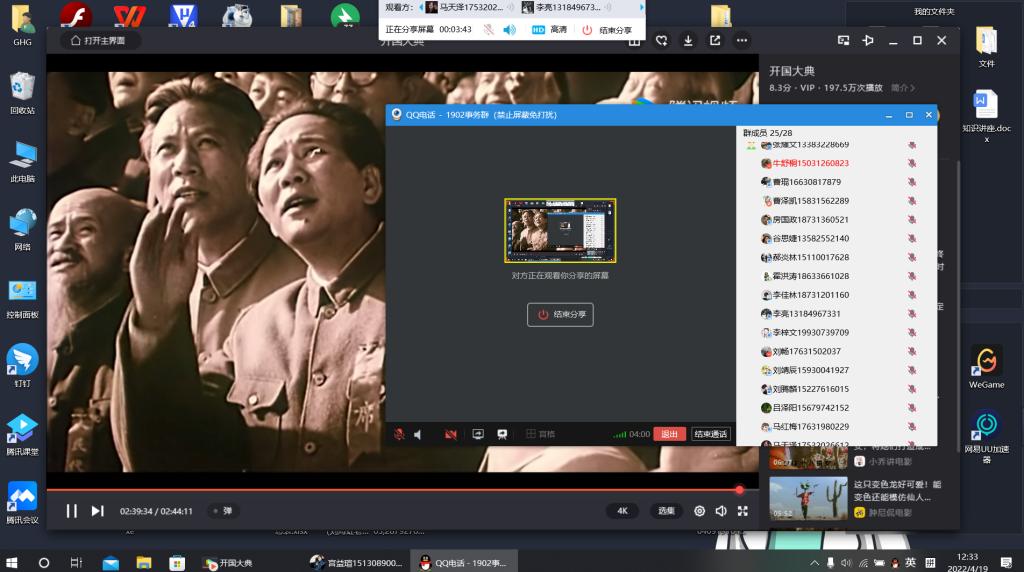
Task: Switch to 开国大典 taskbar item
Action: tap(227, 562)
